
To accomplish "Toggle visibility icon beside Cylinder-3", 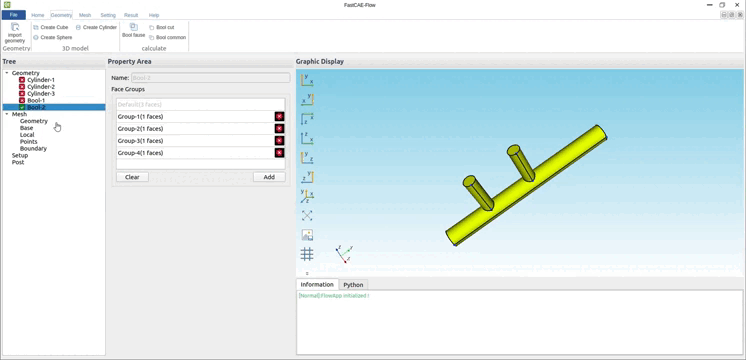I will [x=22, y=94].
